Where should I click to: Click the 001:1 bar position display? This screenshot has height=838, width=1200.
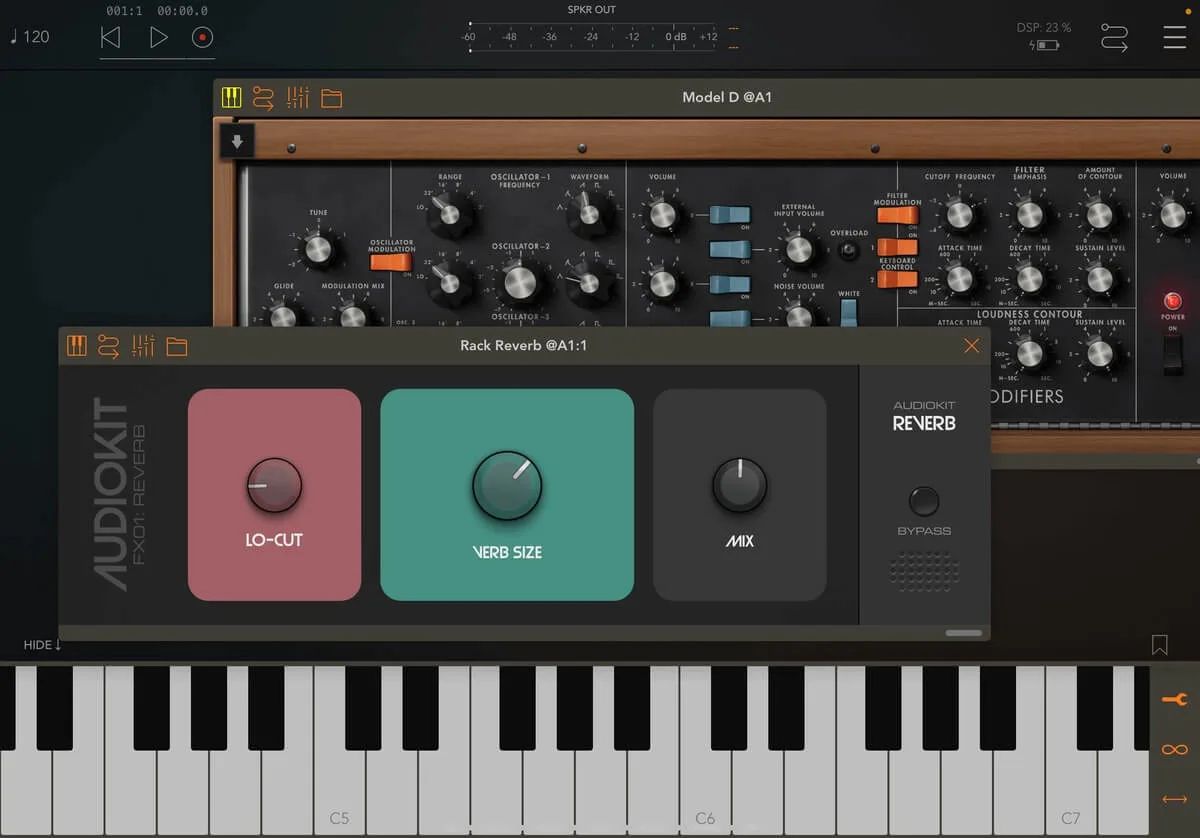[123, 11]
